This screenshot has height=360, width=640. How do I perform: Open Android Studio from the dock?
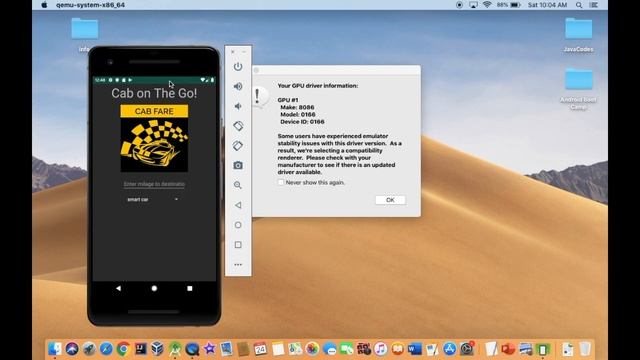[x=175, y=349]
